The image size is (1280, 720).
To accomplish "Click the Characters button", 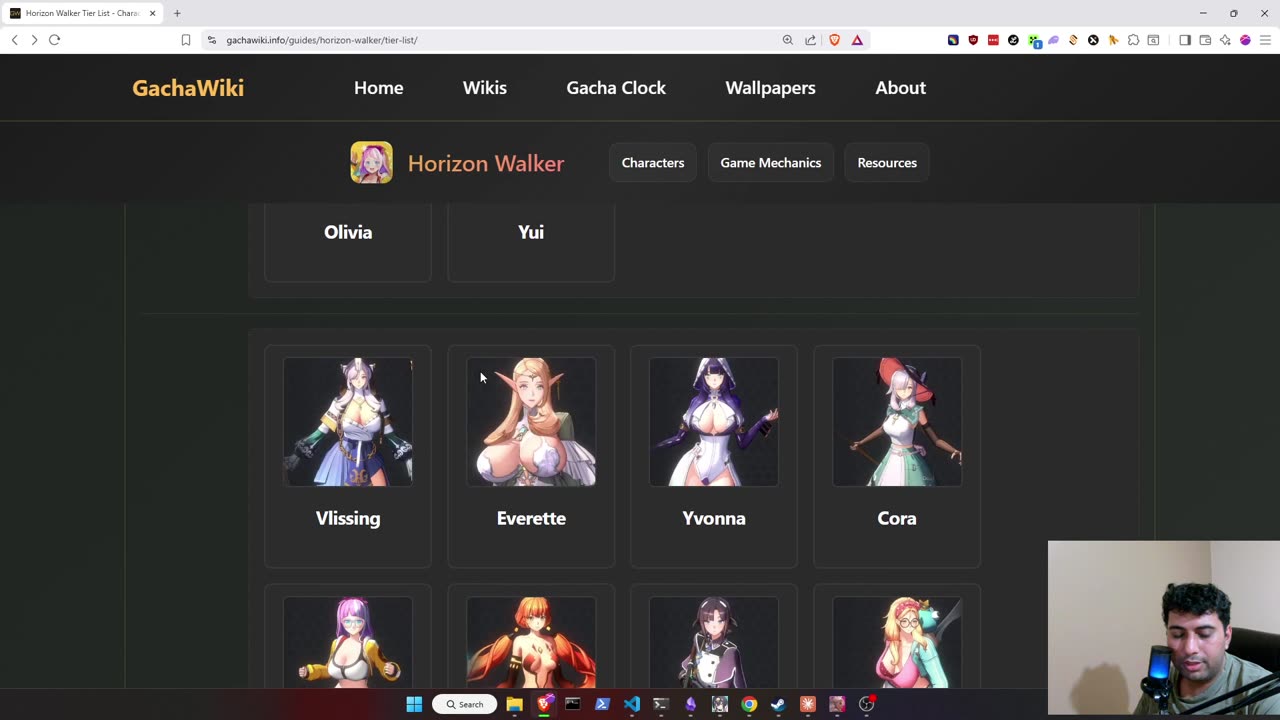I will tap(653, 163).
